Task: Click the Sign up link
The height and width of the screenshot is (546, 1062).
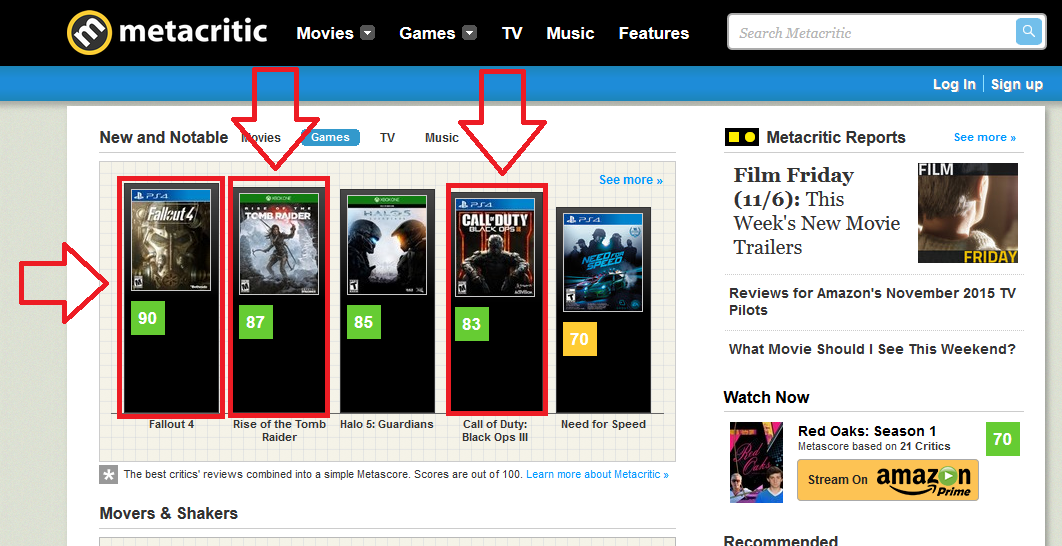Action: [1017, 84]
